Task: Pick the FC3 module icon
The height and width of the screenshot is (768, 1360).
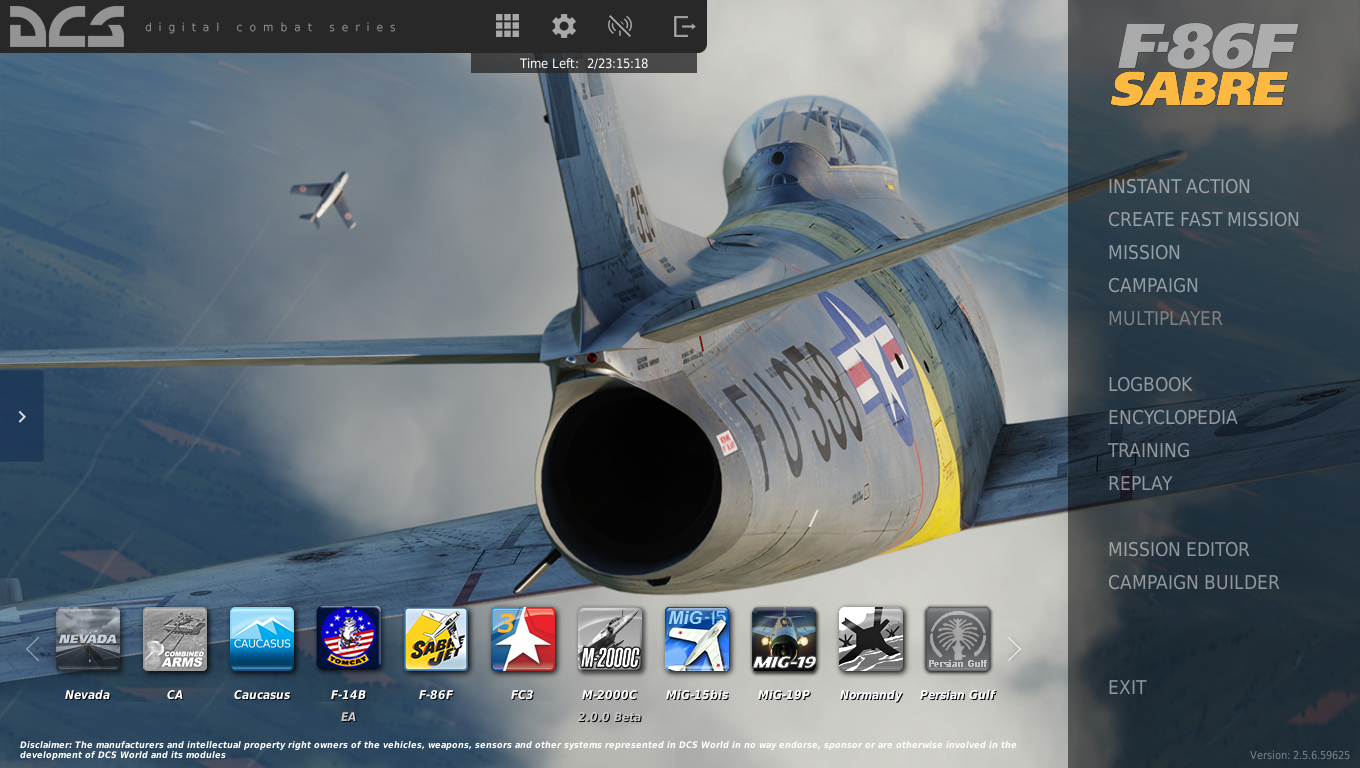Action: [523, 639]
